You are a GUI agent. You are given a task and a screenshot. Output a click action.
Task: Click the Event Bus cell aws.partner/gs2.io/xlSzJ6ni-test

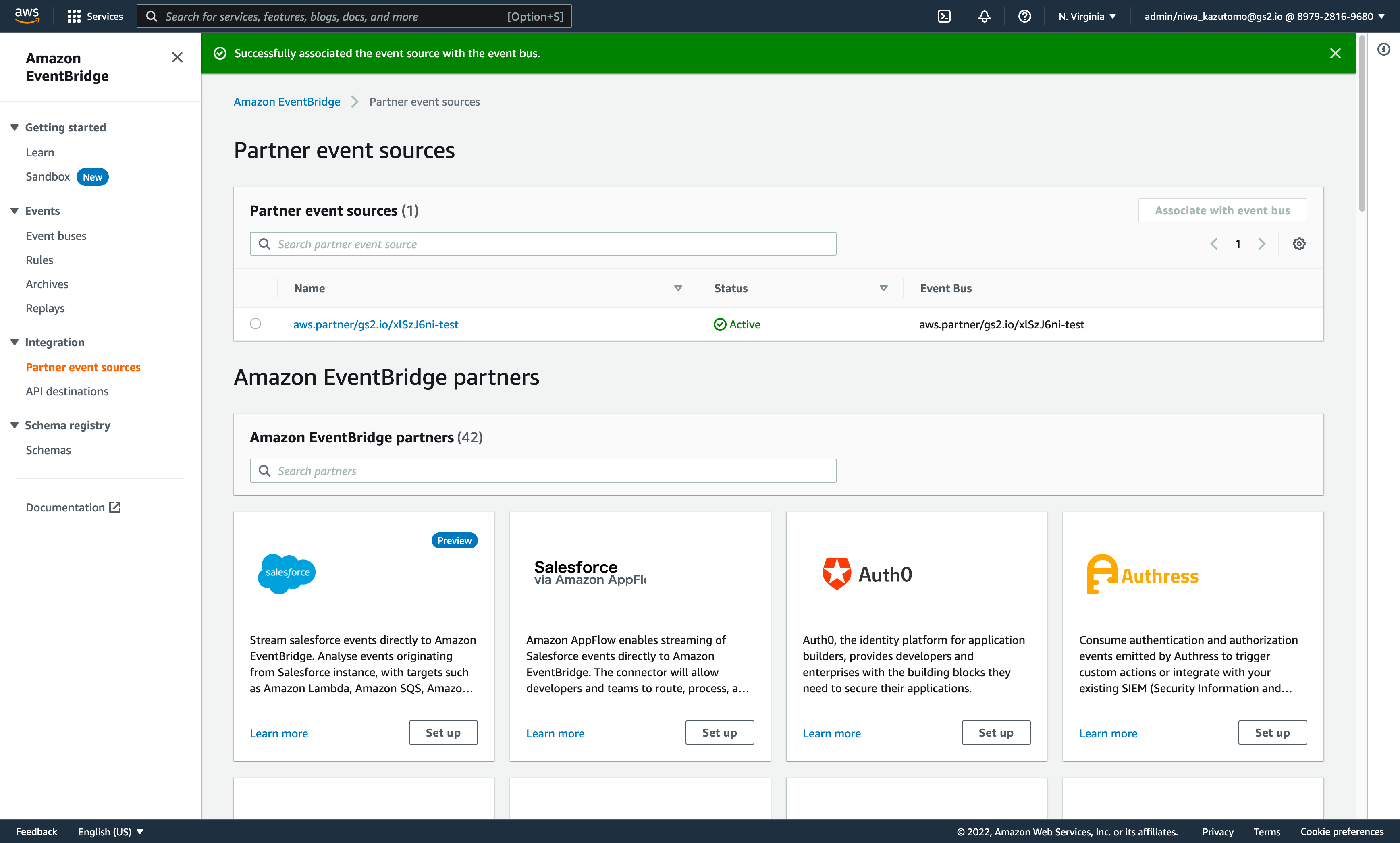click(1002, 324)
